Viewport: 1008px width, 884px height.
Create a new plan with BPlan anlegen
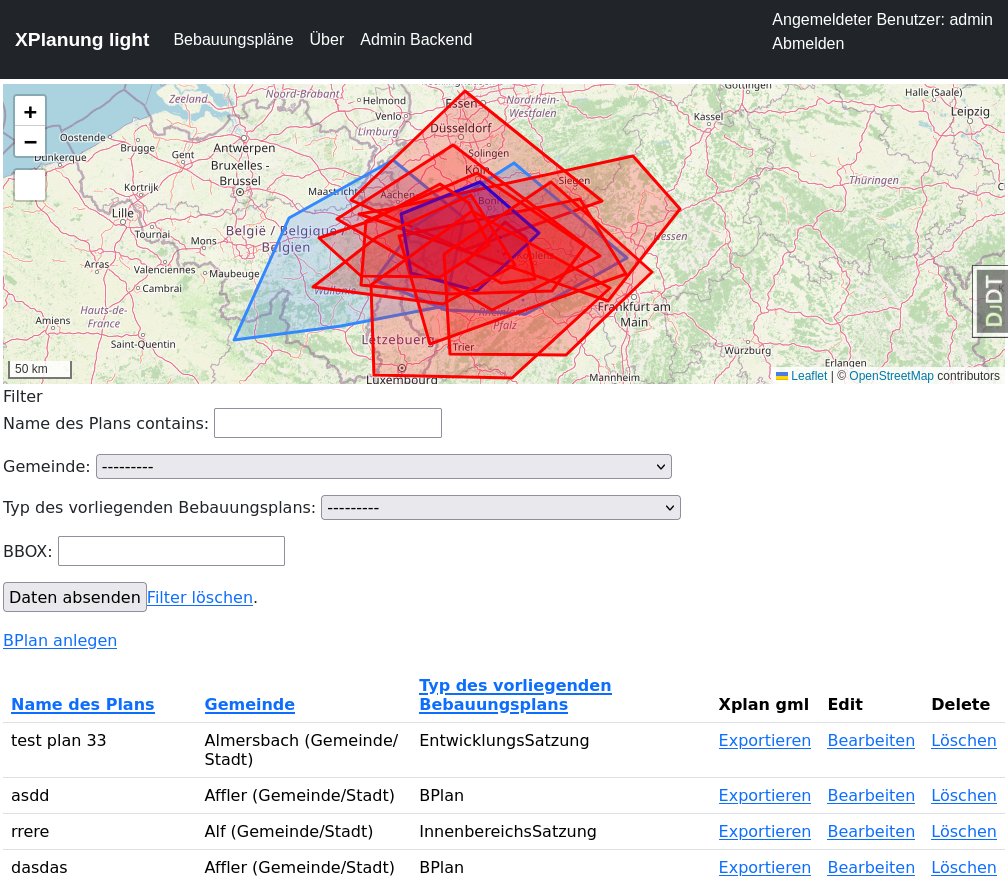60,641
